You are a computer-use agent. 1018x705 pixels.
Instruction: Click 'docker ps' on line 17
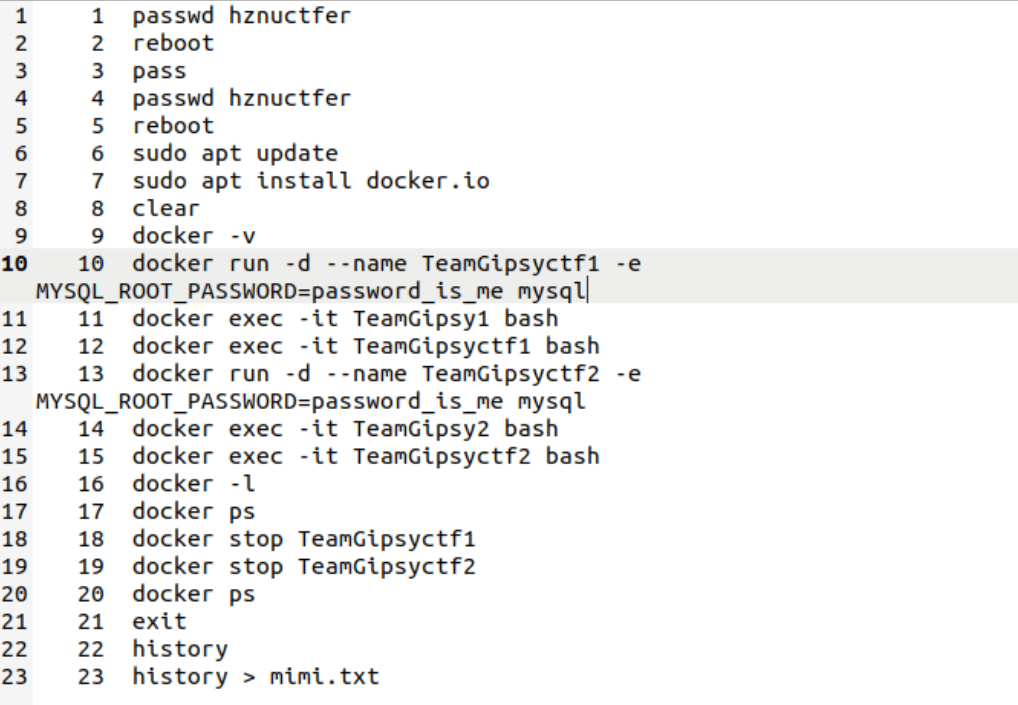click(x=193, y=512)
